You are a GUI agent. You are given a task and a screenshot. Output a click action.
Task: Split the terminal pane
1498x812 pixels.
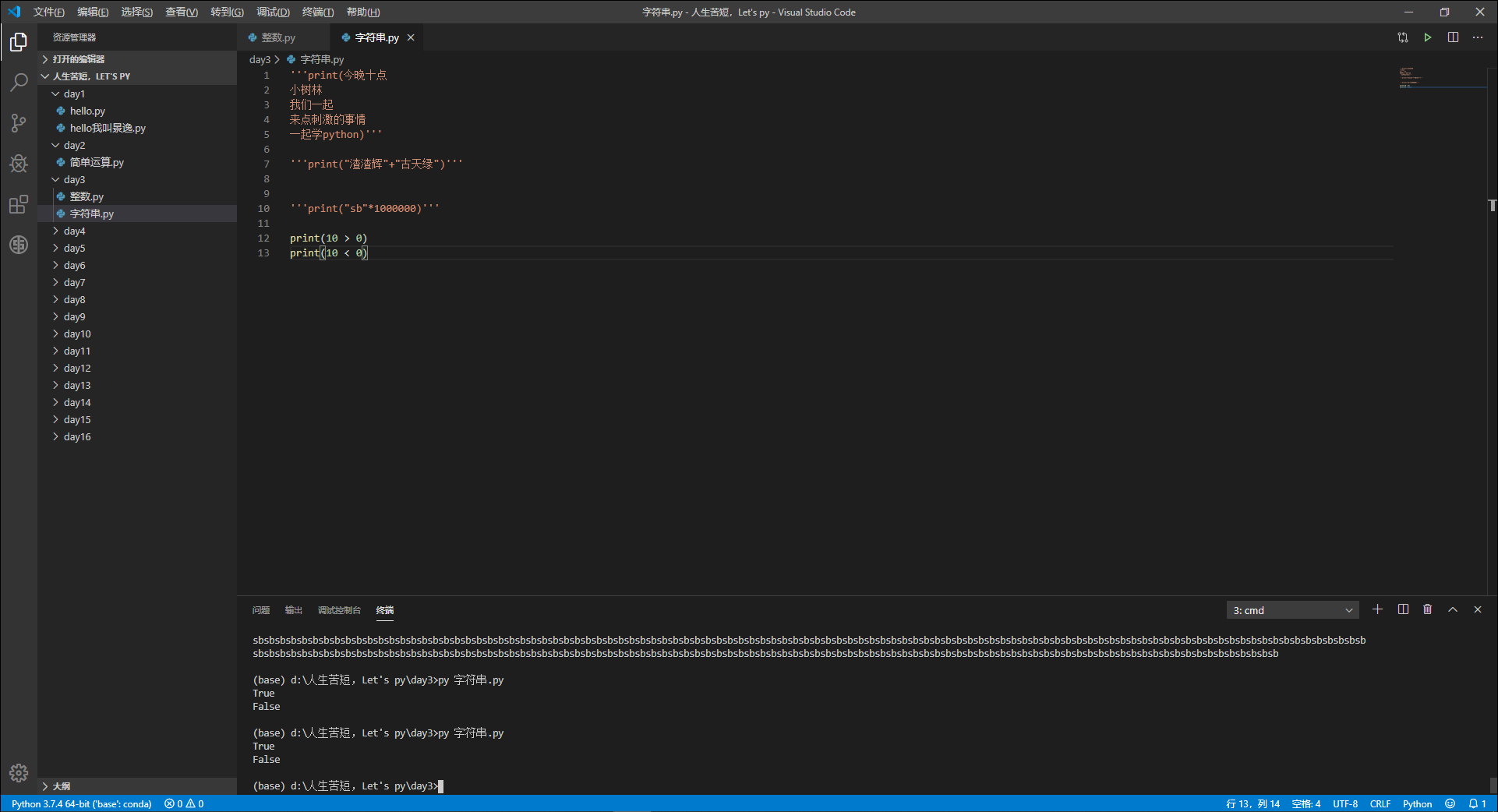[1403, 609]
